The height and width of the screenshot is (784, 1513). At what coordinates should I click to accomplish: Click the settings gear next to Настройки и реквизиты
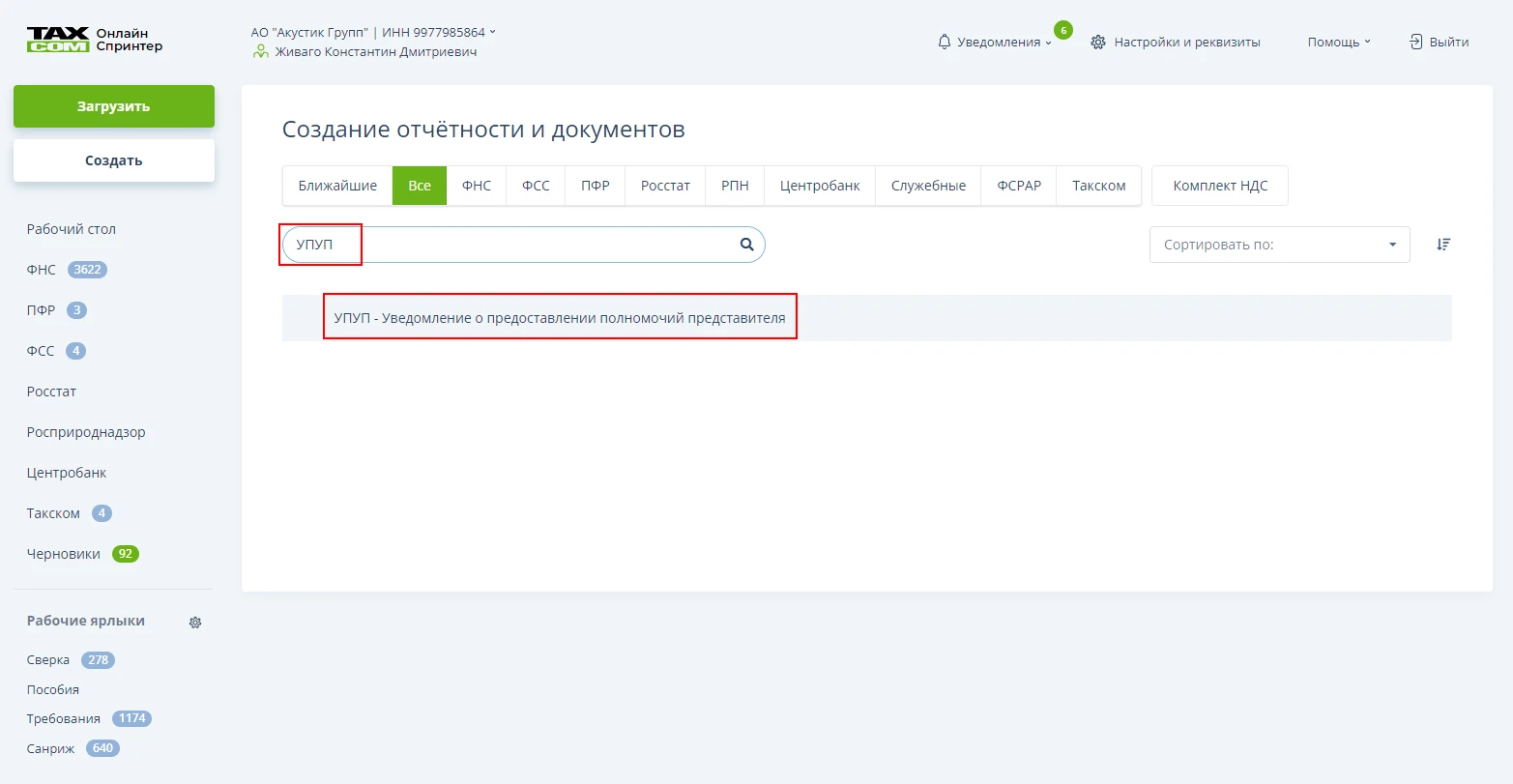[x=1097, y=42]
